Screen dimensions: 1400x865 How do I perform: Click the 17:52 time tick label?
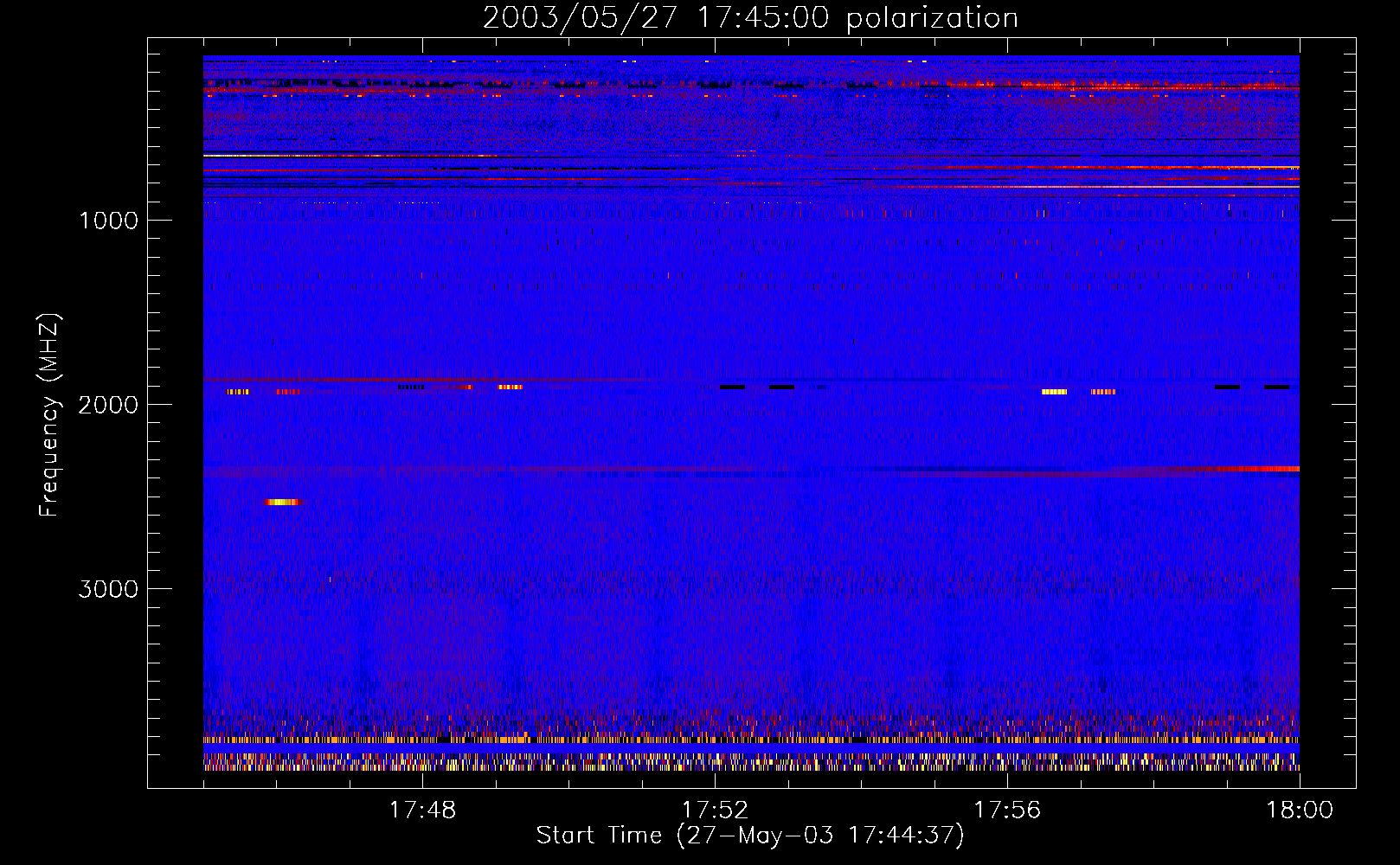pyautogui.click(x=715, y=811)
